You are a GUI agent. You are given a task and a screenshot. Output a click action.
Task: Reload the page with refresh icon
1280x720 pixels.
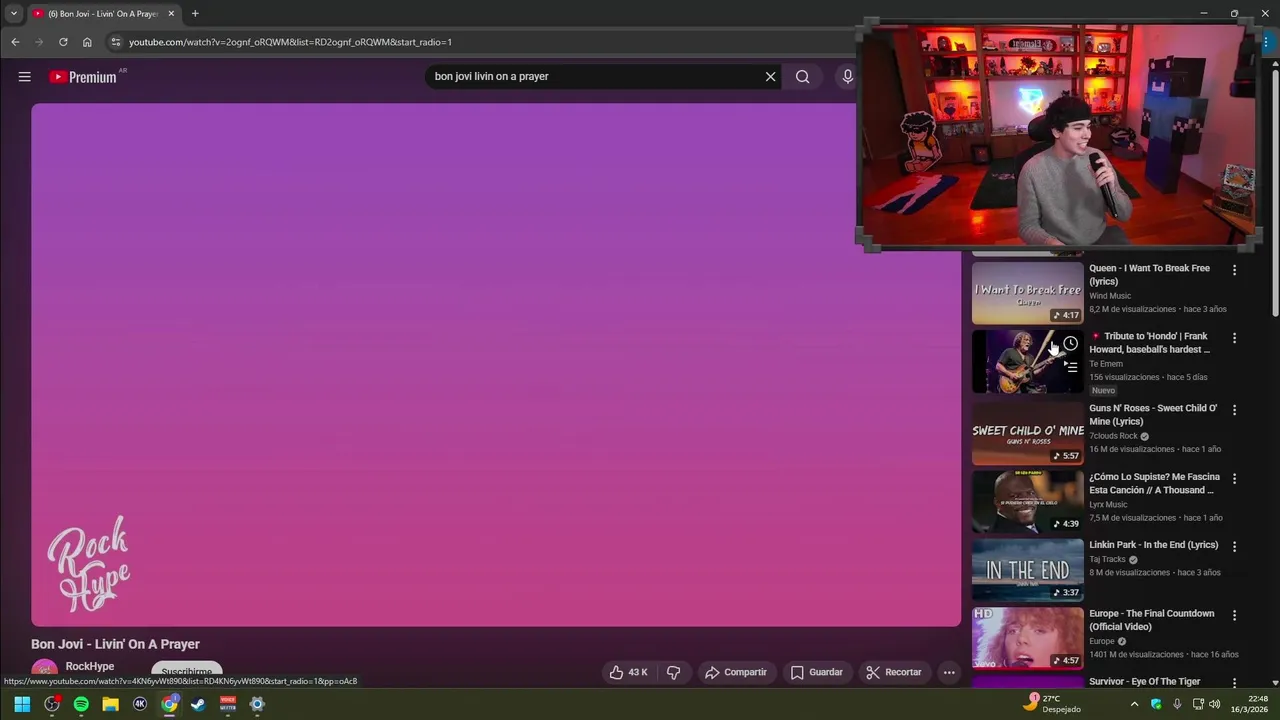pos(63,42)
